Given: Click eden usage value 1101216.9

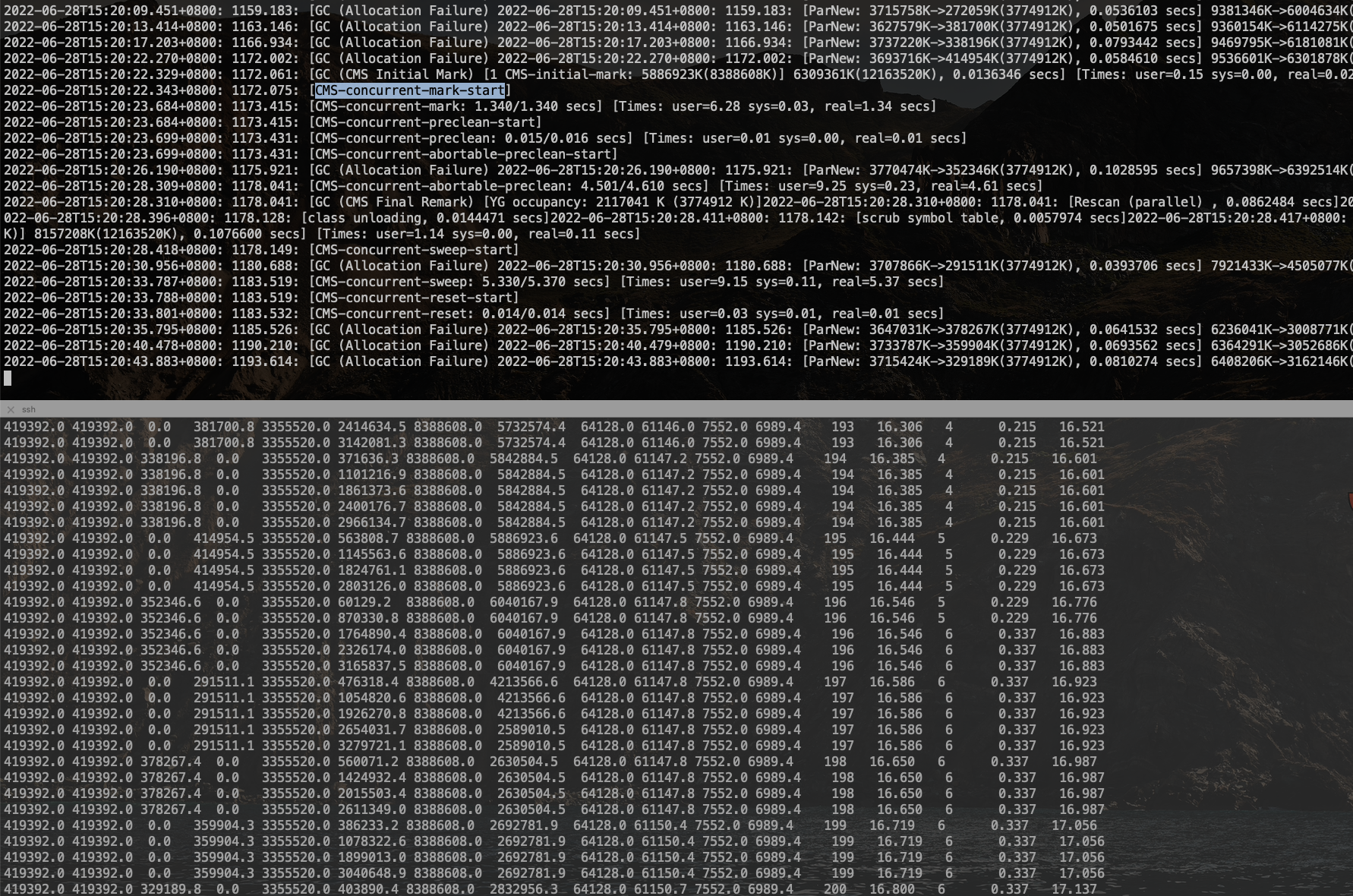Looking at the screenshot, I should [x=372, y=475].
